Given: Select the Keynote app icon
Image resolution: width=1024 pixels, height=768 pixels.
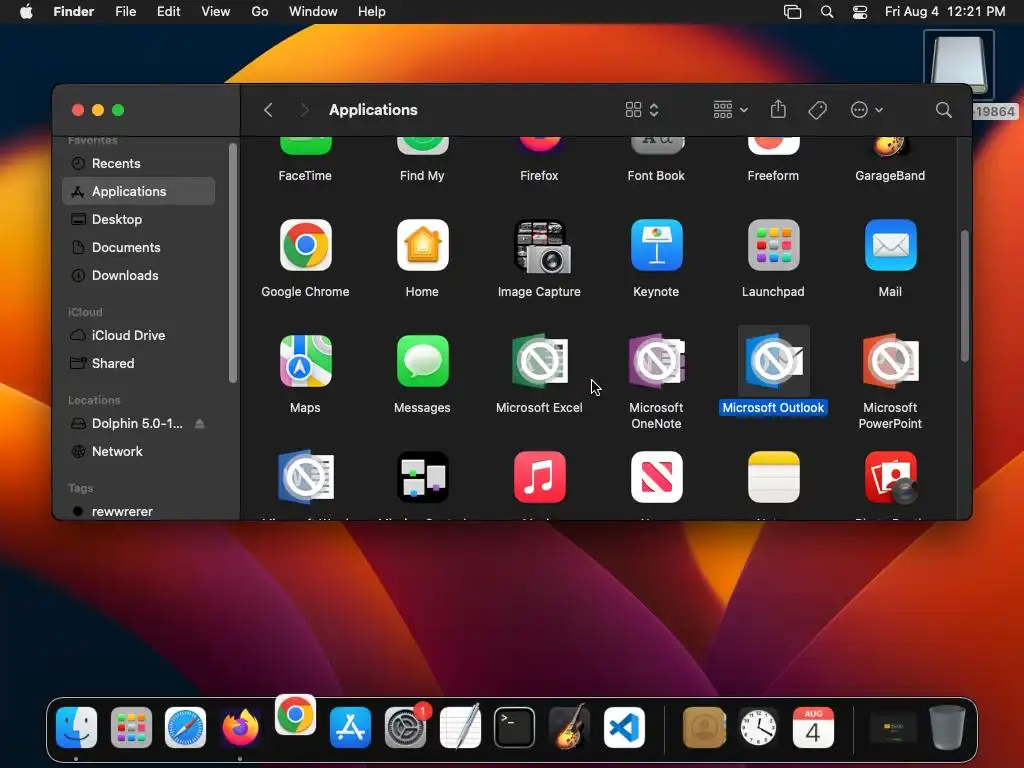Looking at the screenshot, I should coord(656,245).
